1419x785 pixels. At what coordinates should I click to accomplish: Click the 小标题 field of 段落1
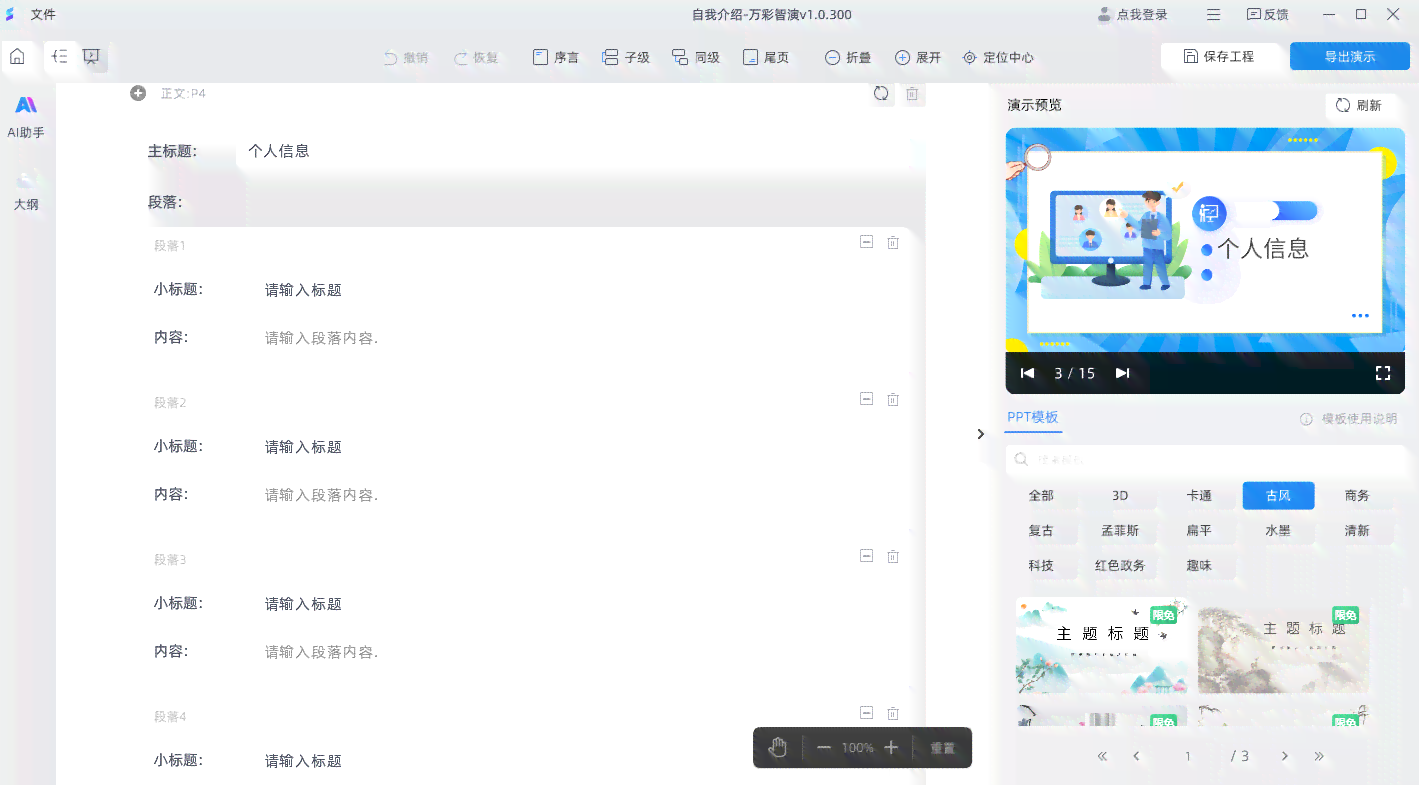pyautogui.click(x=580, y=290)
